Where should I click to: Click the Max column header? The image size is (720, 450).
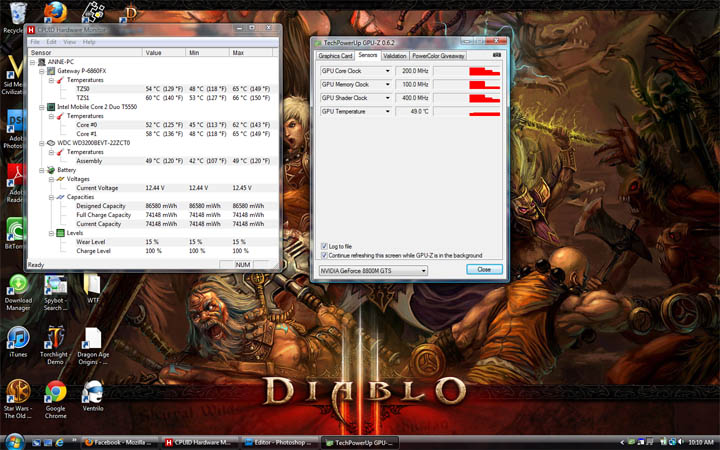tap(253, 53)
